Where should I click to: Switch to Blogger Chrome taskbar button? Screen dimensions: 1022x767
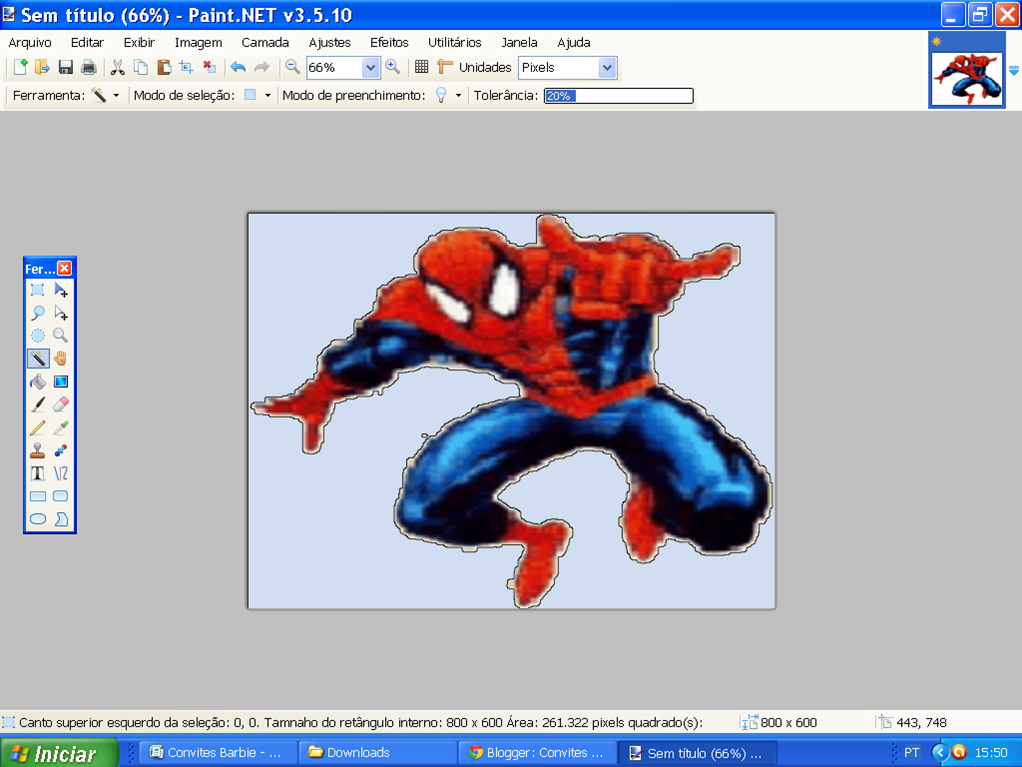537,753
